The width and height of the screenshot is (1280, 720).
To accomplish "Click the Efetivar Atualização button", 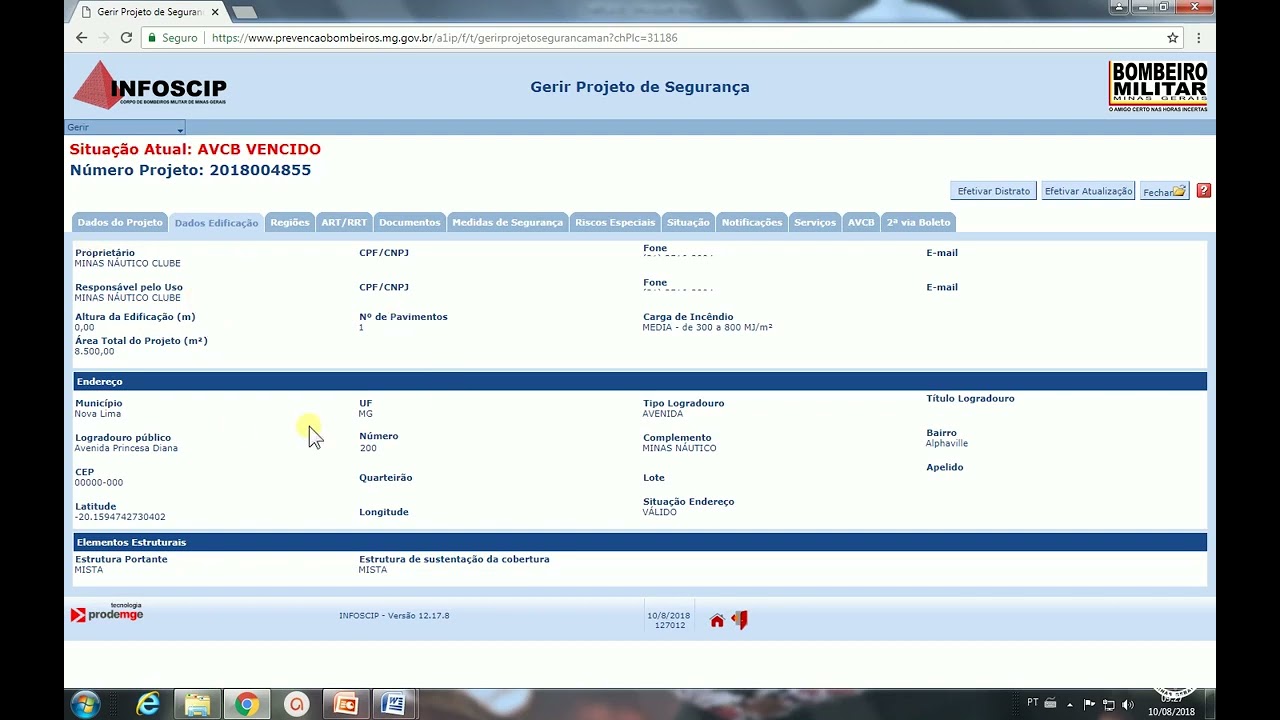I will point(1088,191).
